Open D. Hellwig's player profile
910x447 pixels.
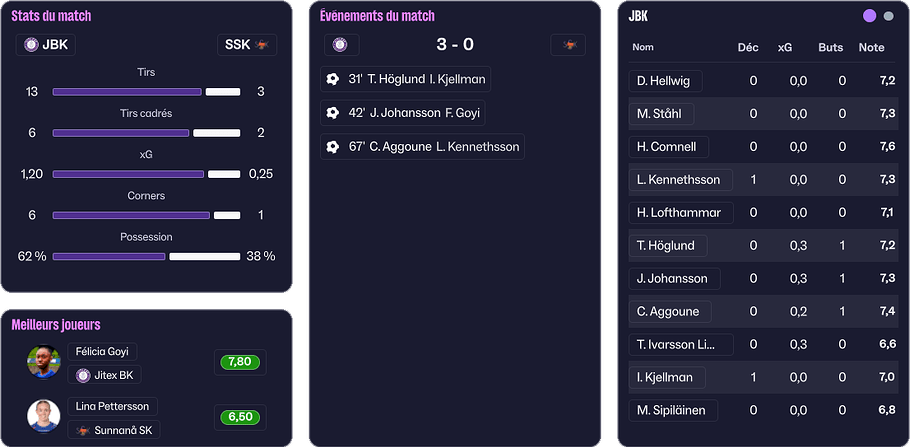tap(665, 81)
